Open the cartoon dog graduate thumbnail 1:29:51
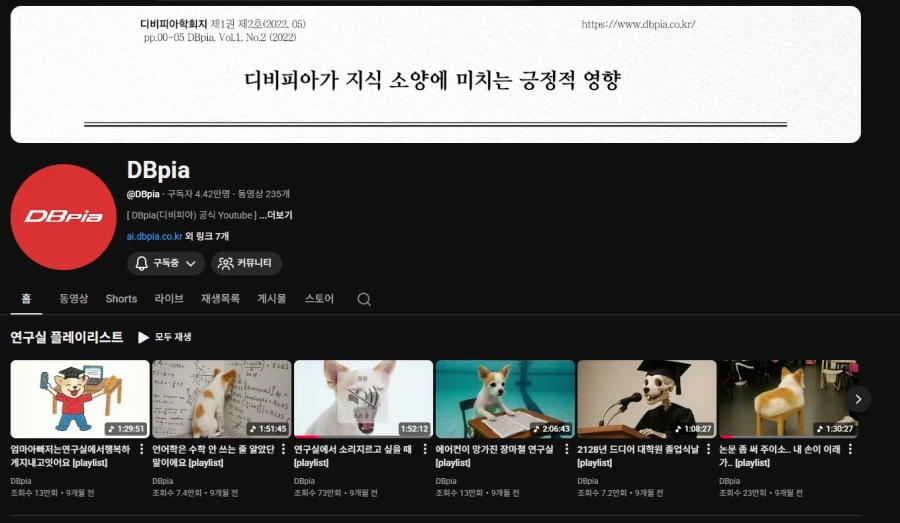Viewport: 900px width, 523px height. click(80, 399)
